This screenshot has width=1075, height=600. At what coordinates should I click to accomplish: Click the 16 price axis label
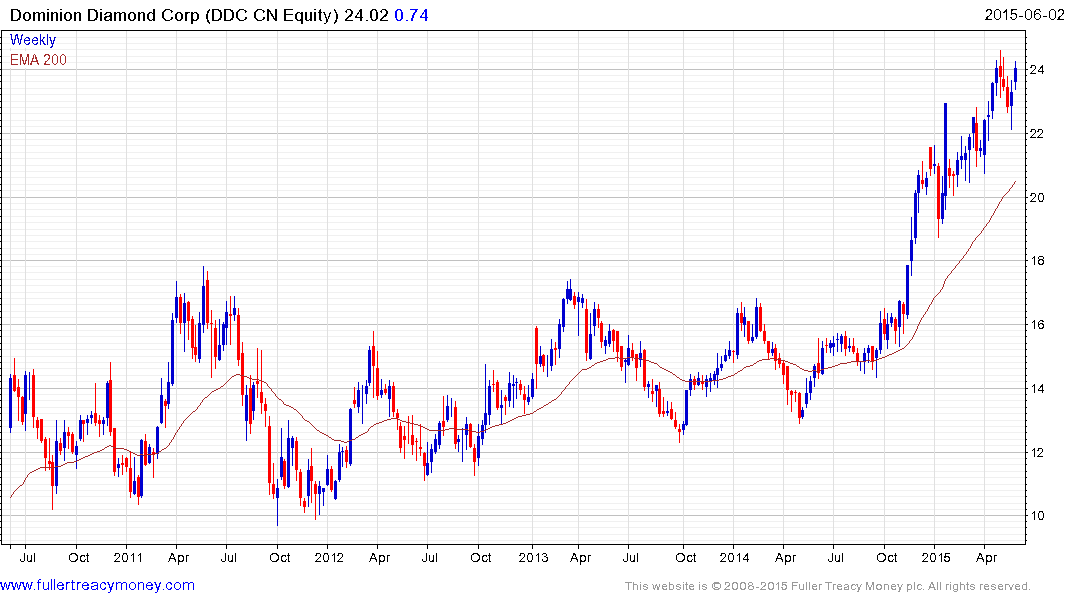1037,325
